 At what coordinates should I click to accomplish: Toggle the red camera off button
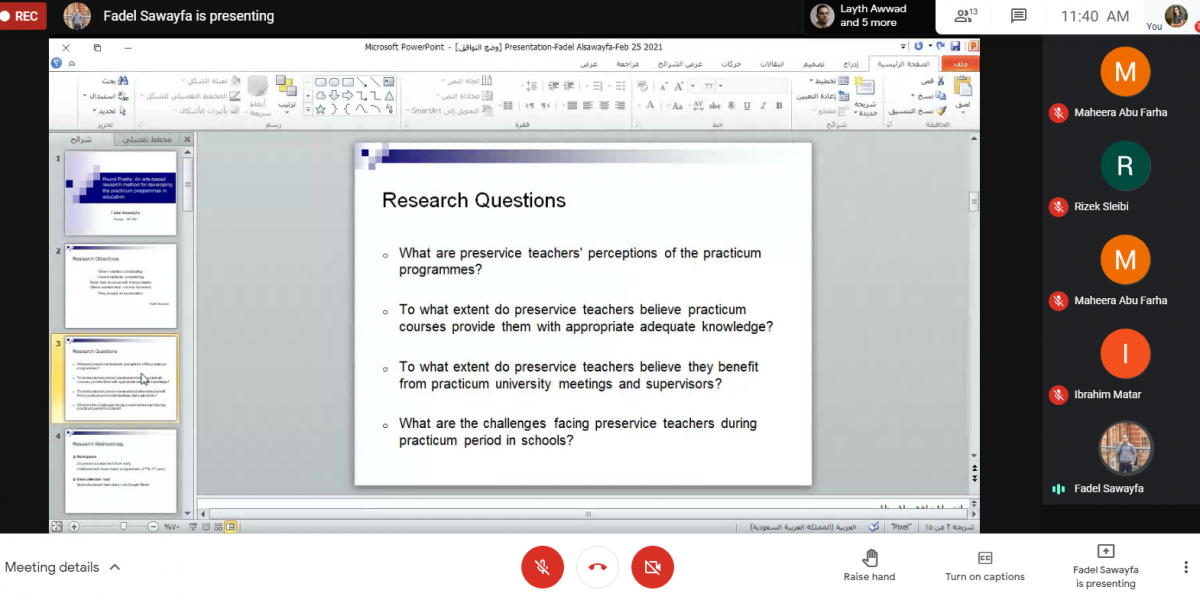(x=652, y=567)
